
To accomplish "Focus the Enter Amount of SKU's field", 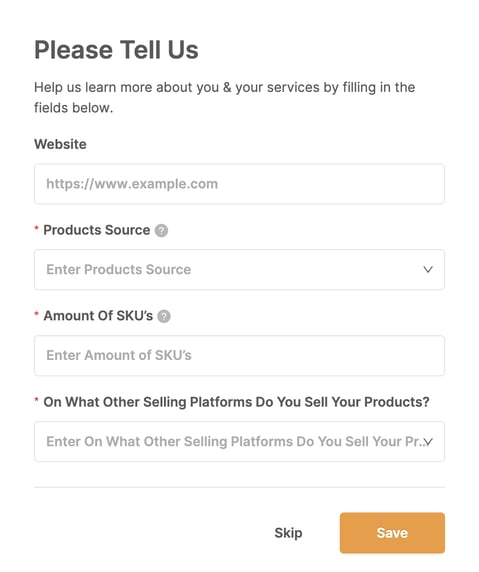I will pyautogui.click(x=239, y=356).
